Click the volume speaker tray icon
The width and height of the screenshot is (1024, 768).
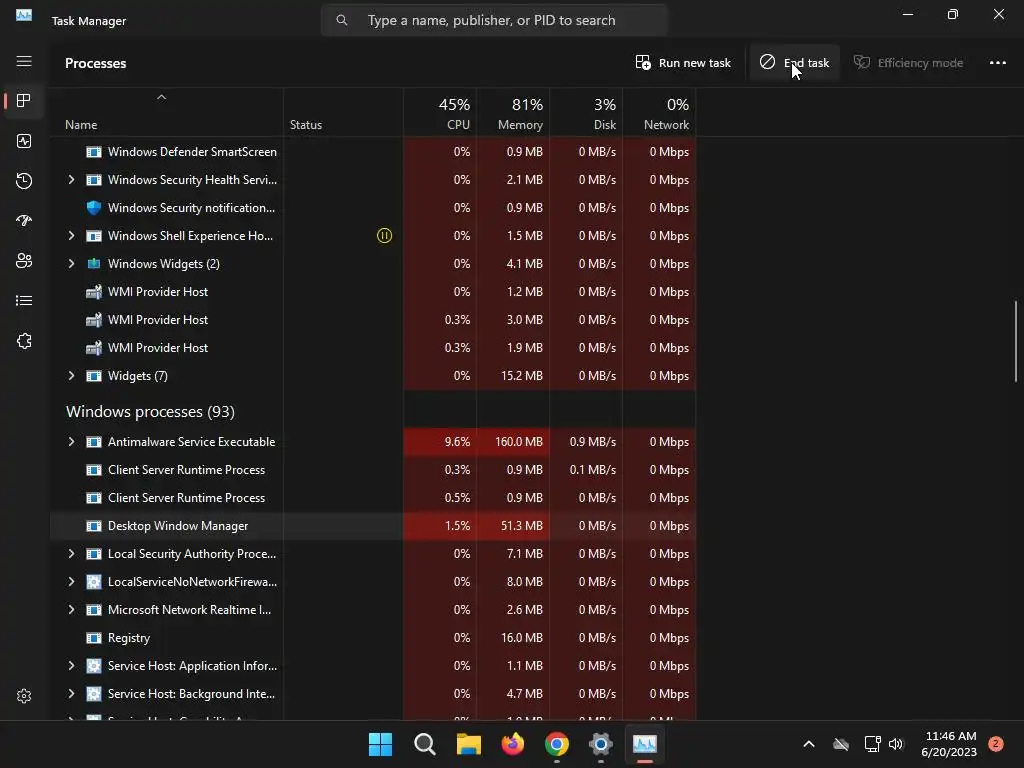pyautogui.click(x=896, y=744)
